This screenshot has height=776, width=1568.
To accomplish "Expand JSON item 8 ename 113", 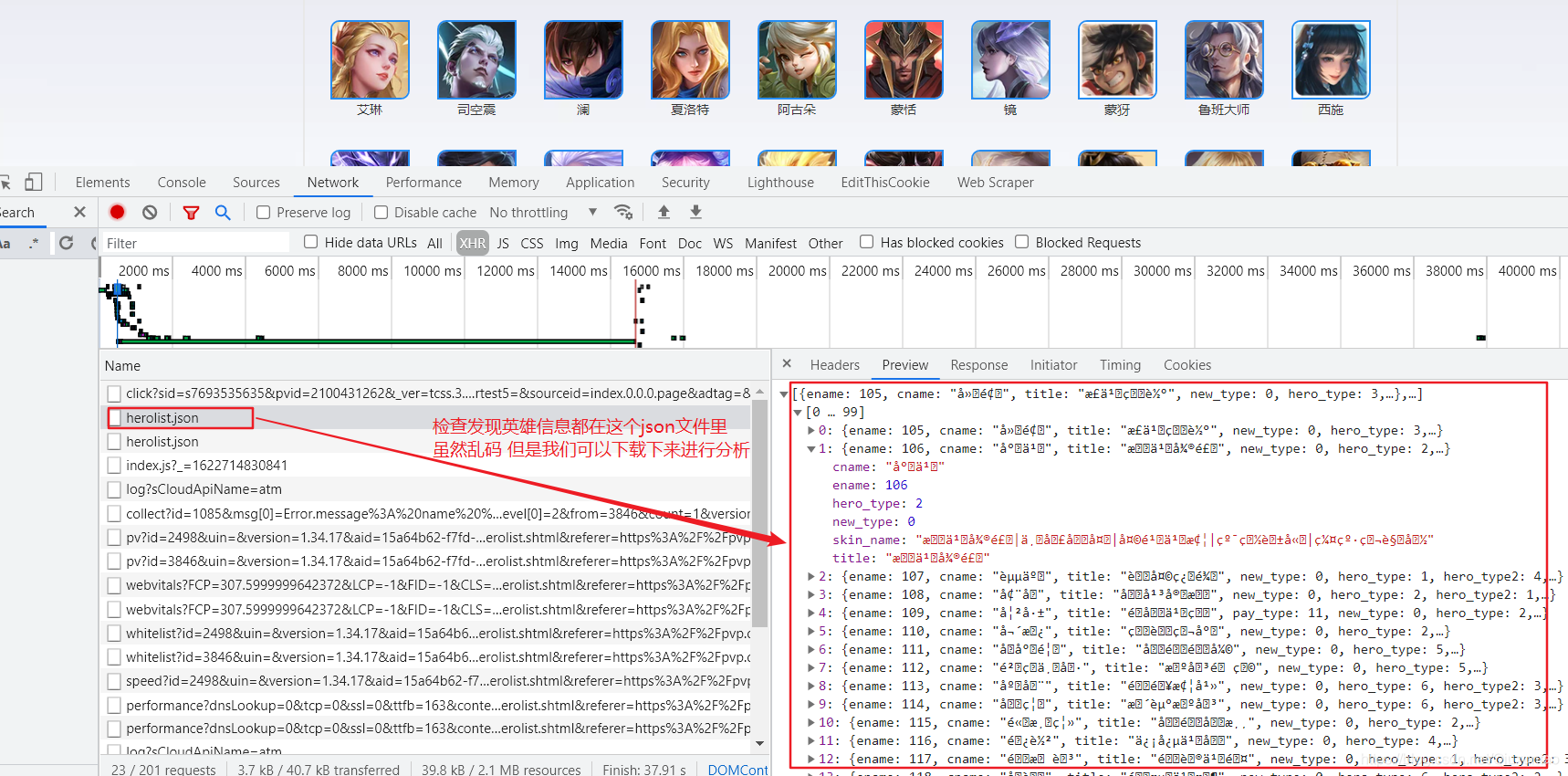I will pos(811,686).
